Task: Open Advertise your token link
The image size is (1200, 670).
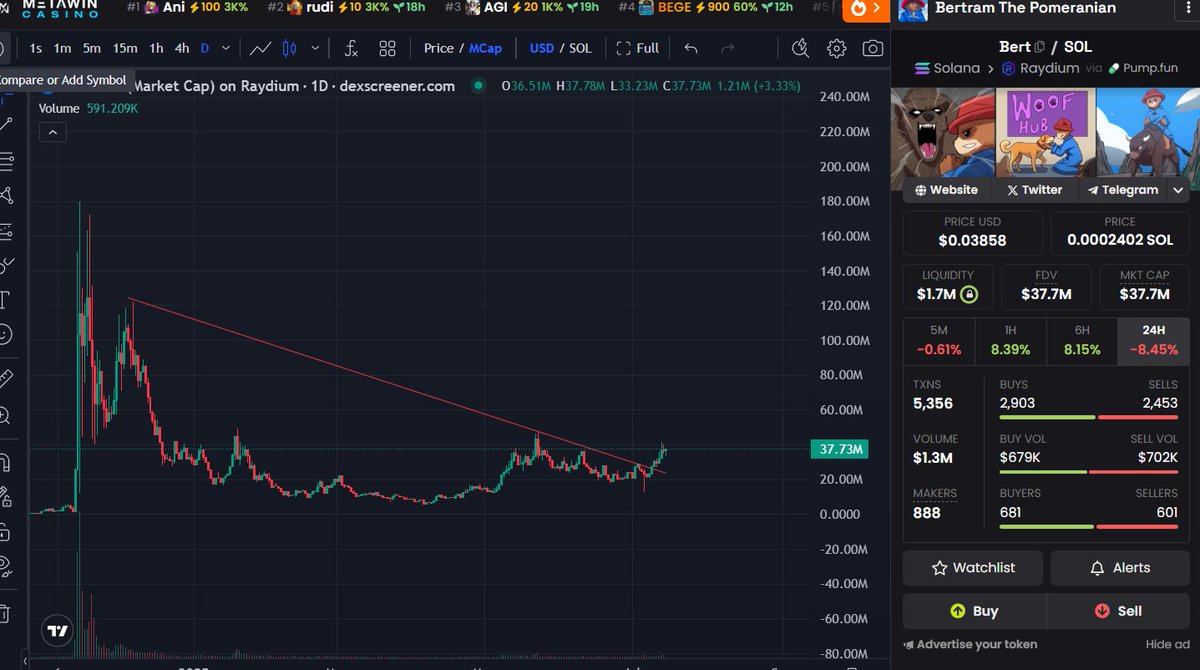Action: (970, 645)
